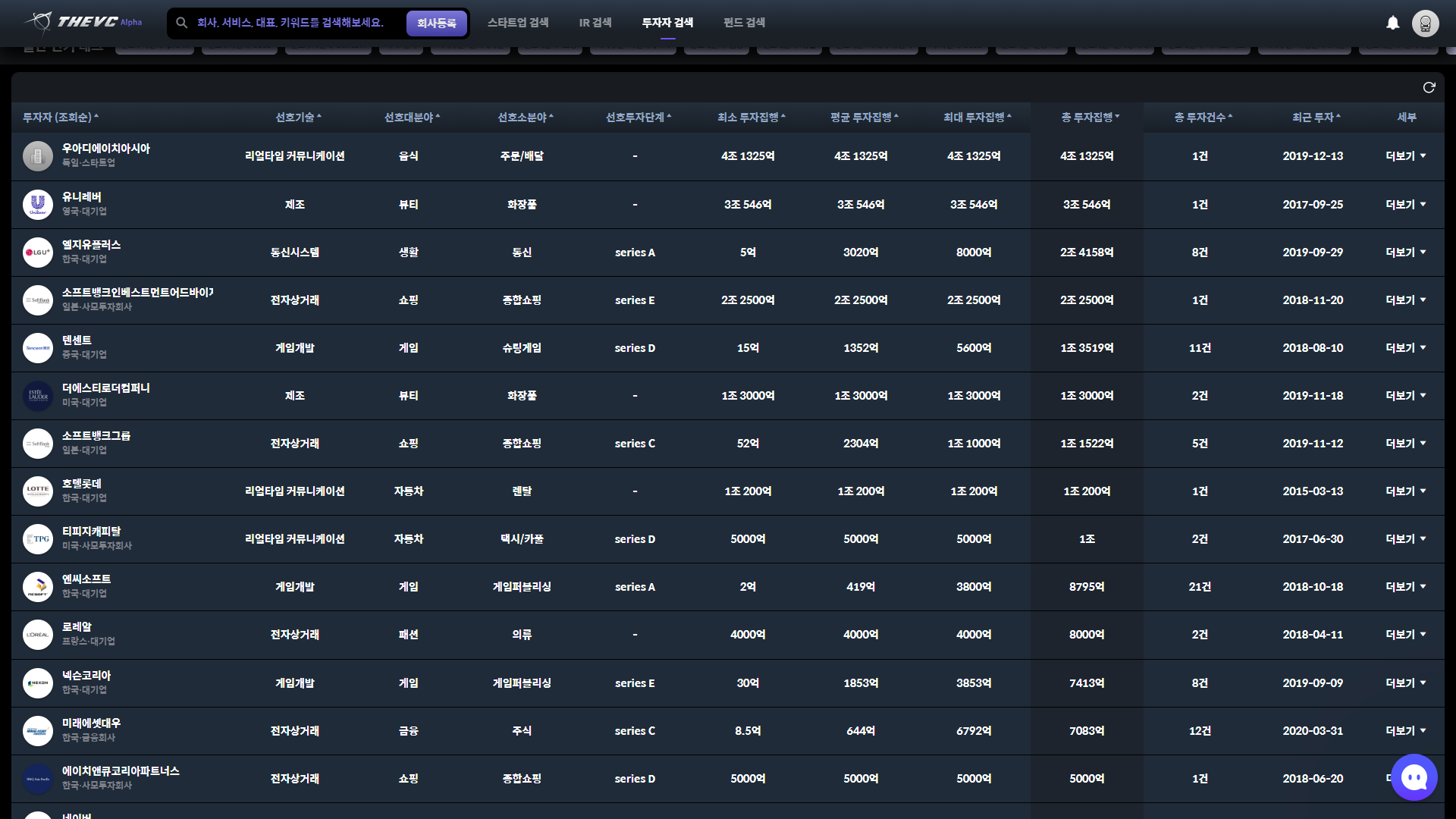
Task: Sort by 선호투자단계 column
Action: coord(638,118)
